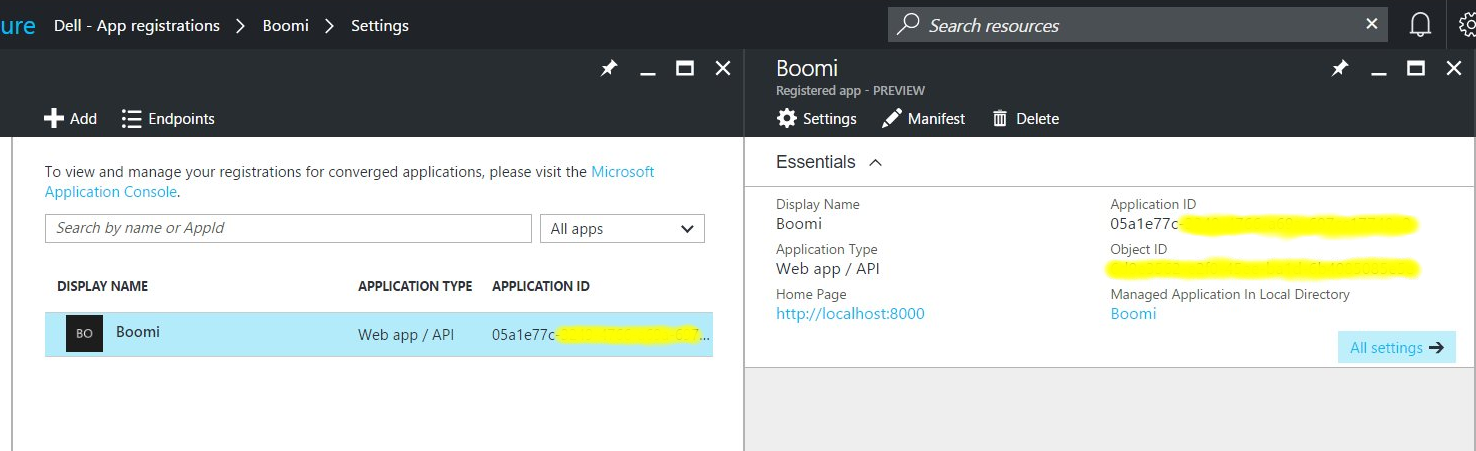Open the Endpoints list
Image resolution: width=1476 pixels, height=451 pixels.
pos(168,118)
